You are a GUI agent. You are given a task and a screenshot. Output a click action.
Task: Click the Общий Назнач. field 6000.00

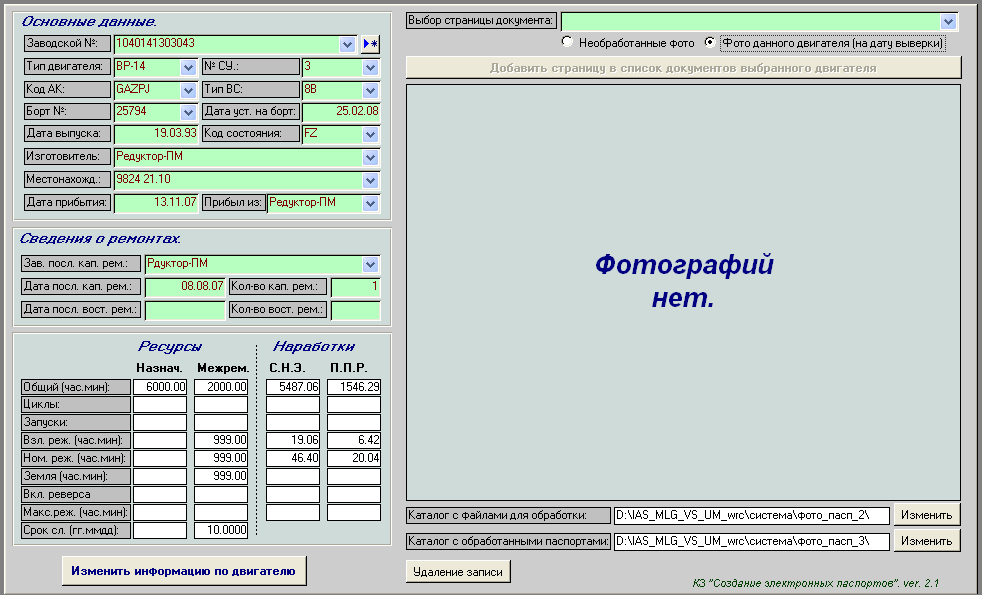click(x=160, y=387)
